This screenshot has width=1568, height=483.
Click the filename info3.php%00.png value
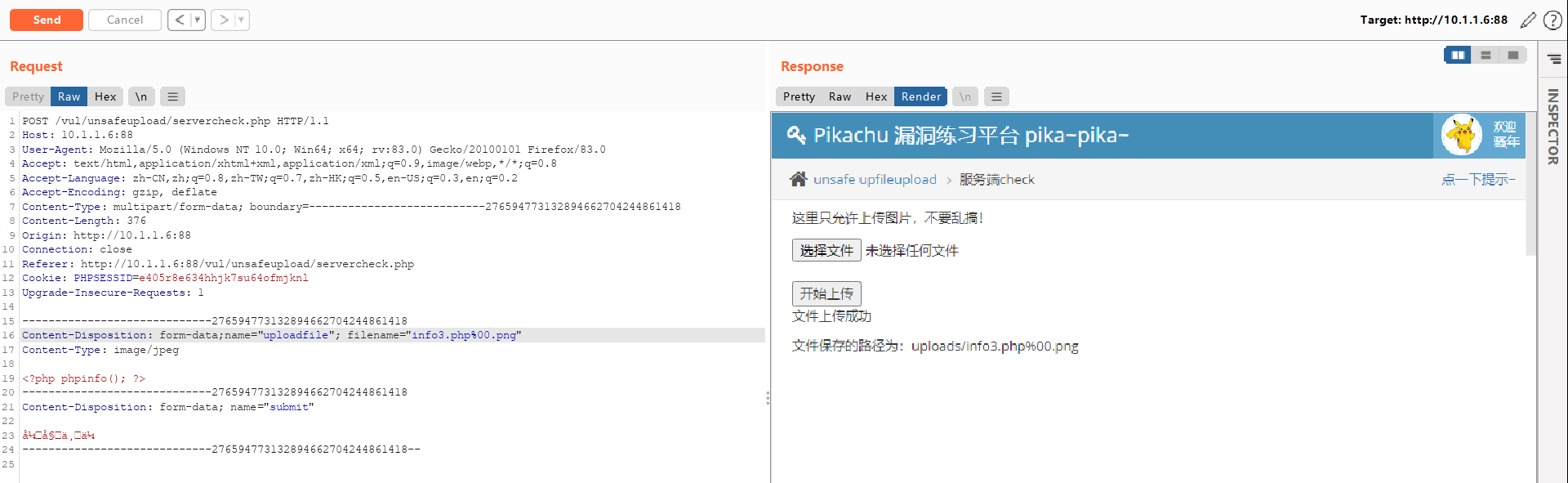tap(464, 335)
